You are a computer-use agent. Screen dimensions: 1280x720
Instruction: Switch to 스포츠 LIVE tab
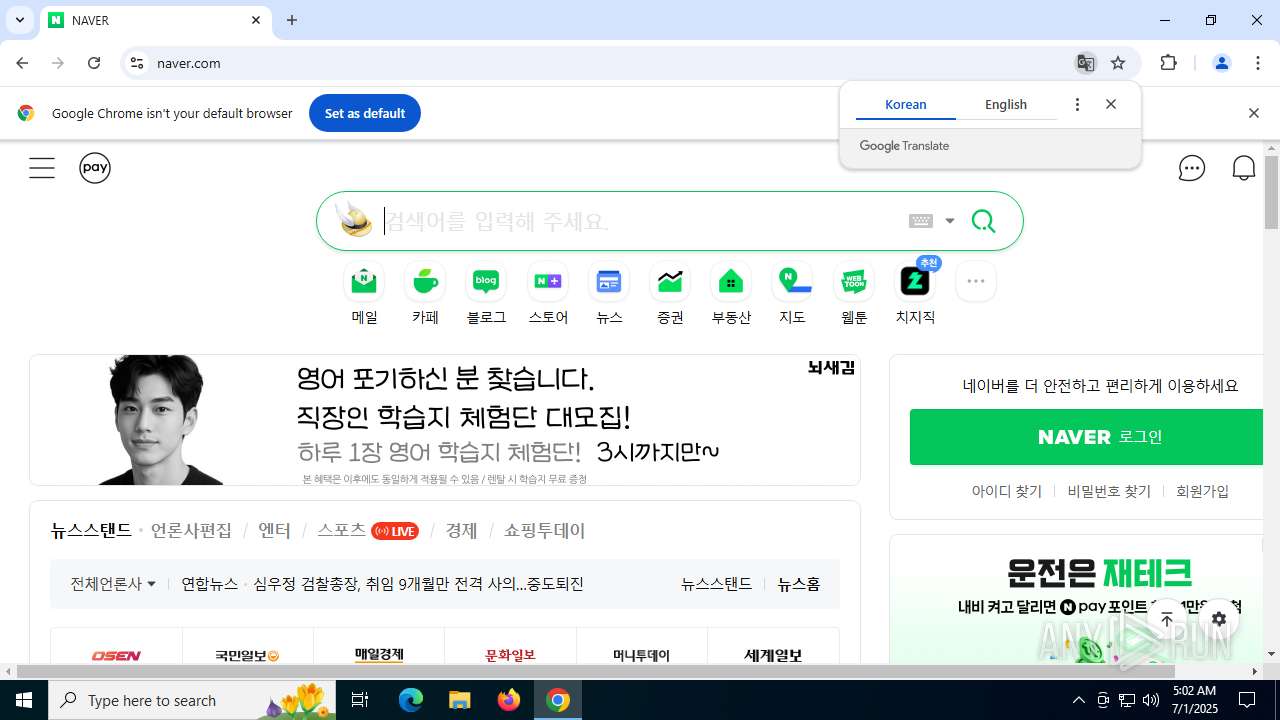coord(367,531)
